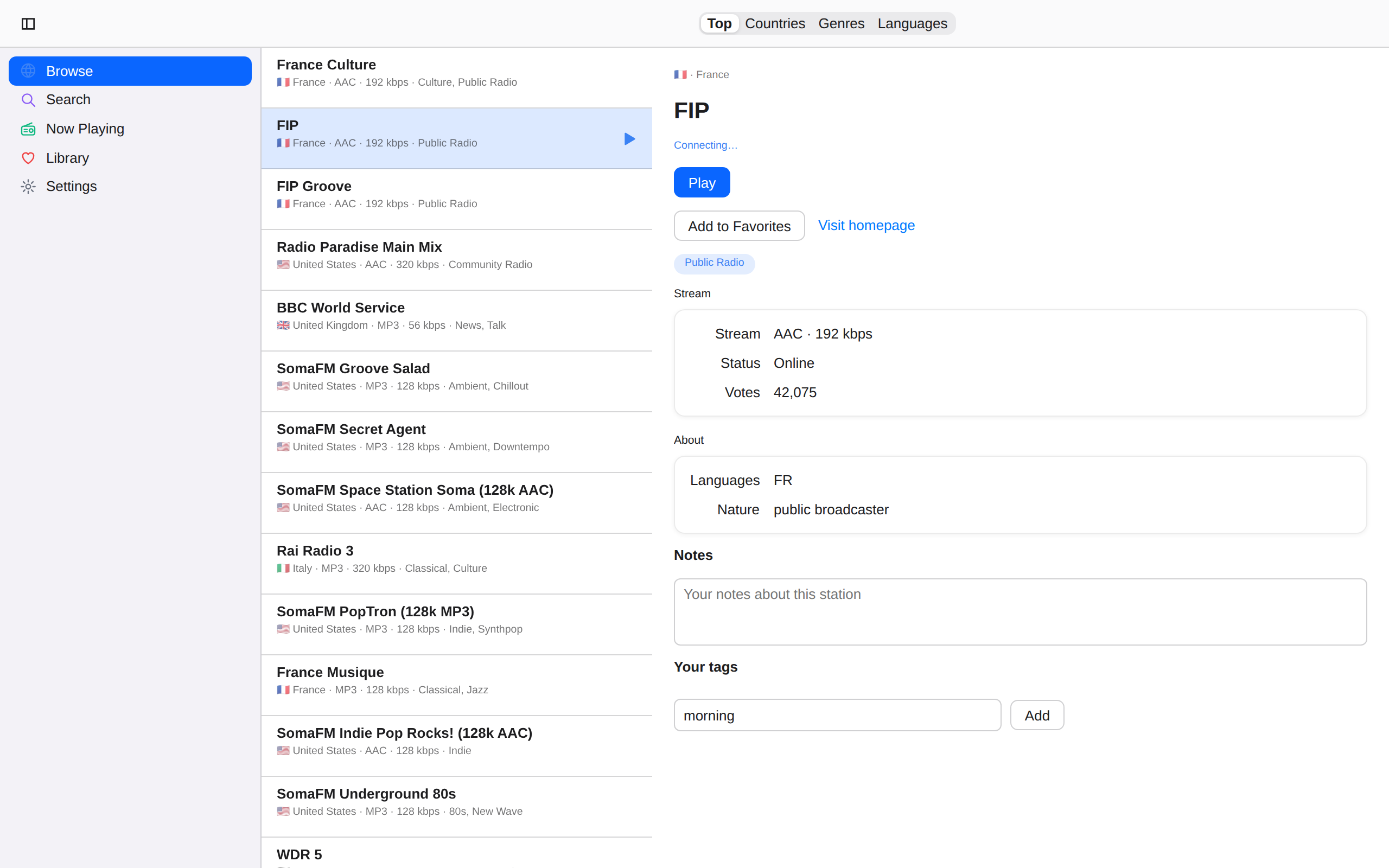Open Settings in the sidebar
Image resolution: width=1389 pixels, height=868 pixels.
130,187
